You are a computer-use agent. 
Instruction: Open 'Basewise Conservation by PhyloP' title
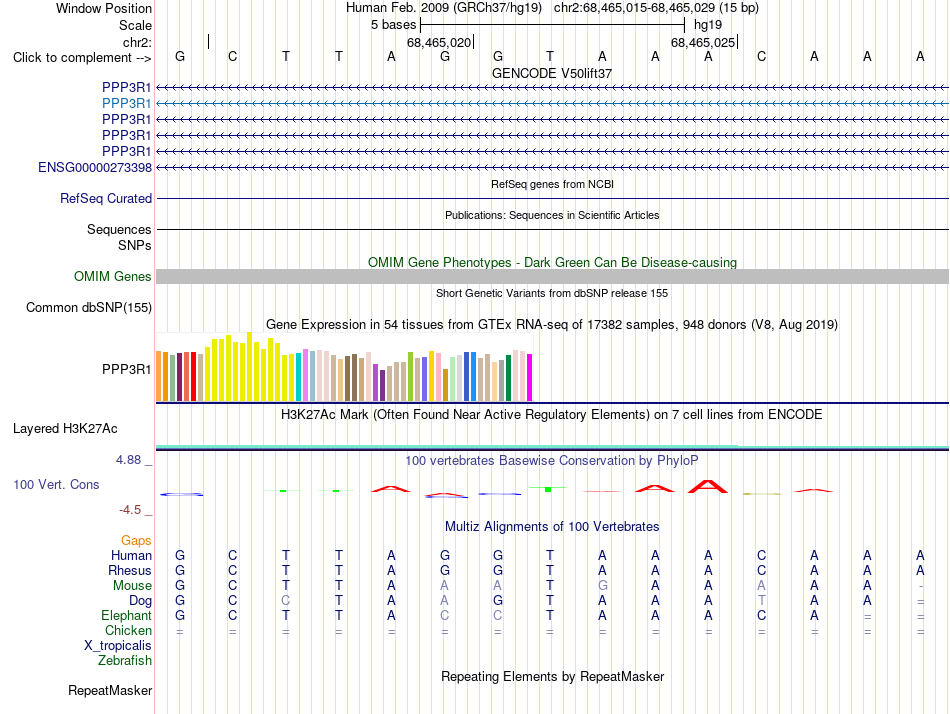tap(552, 461)
